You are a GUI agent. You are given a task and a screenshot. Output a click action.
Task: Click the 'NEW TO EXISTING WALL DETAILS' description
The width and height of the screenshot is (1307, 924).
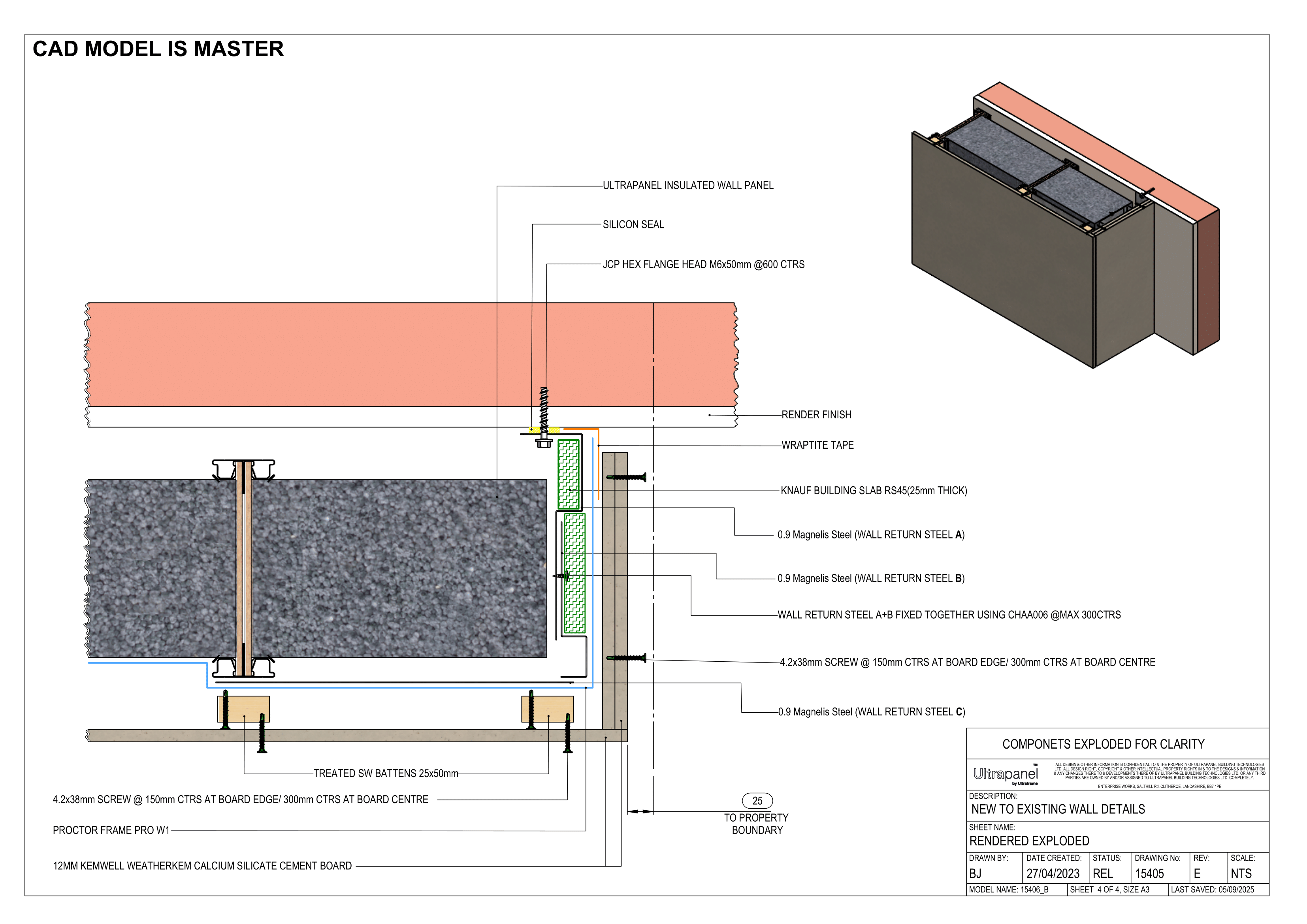(x=1058, y=809)
